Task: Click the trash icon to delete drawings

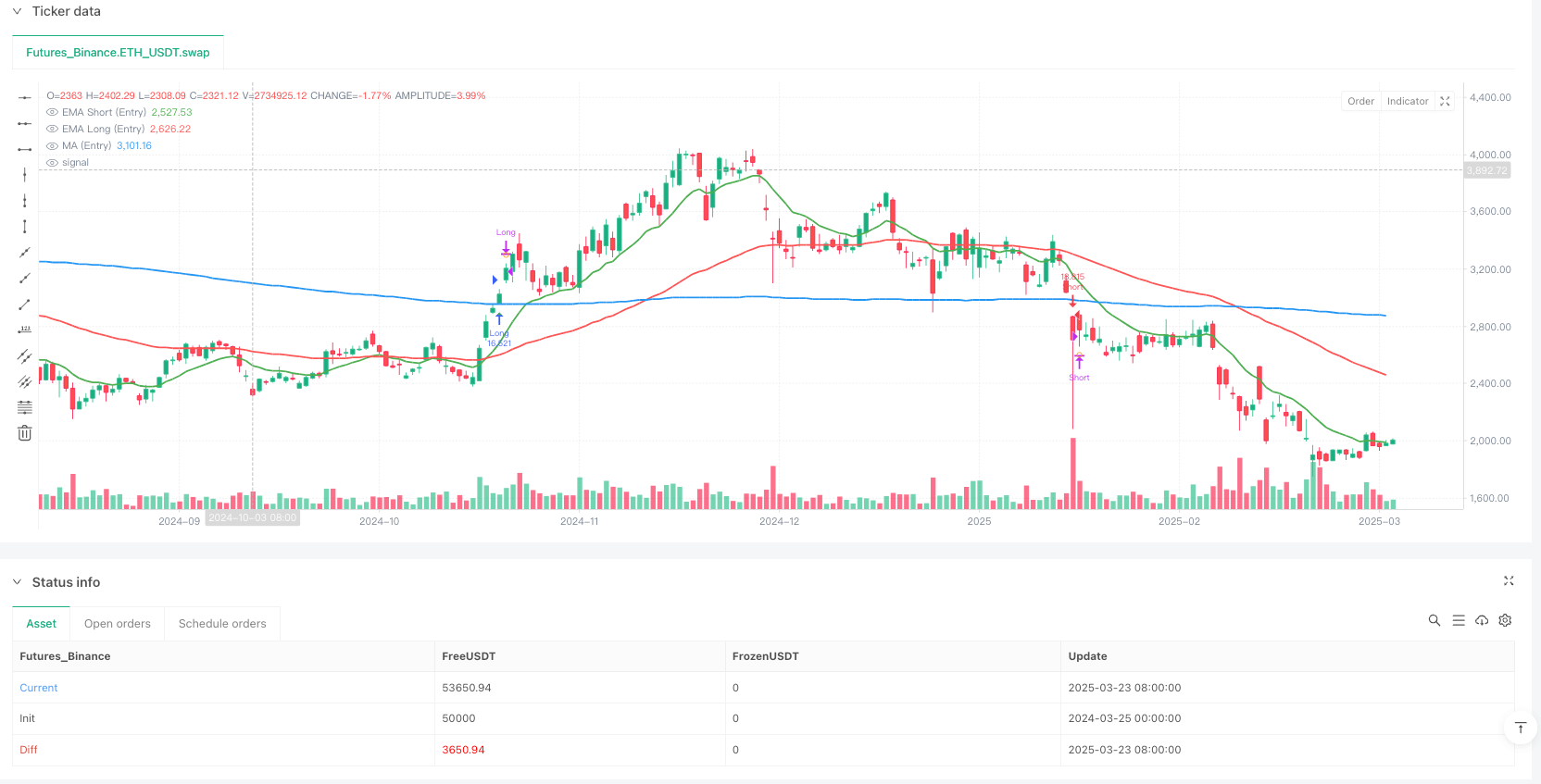Action: pos(25,433)
